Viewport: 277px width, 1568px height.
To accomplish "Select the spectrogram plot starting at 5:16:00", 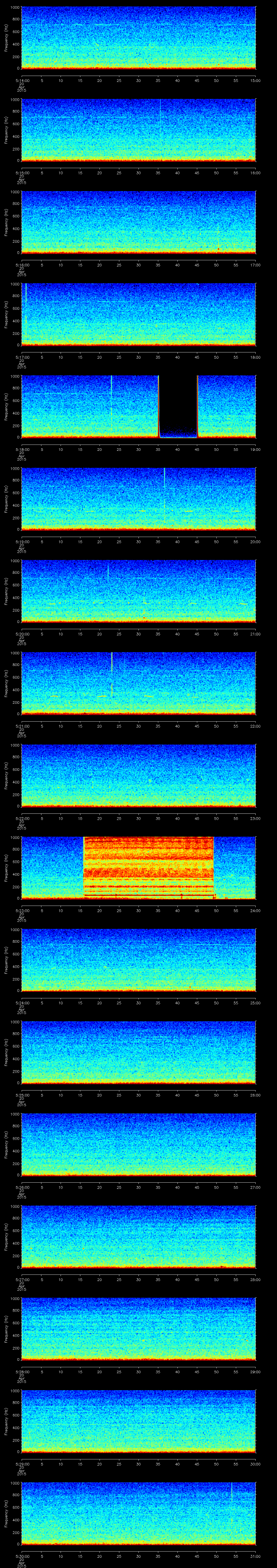I will click(x=138, y=222).
